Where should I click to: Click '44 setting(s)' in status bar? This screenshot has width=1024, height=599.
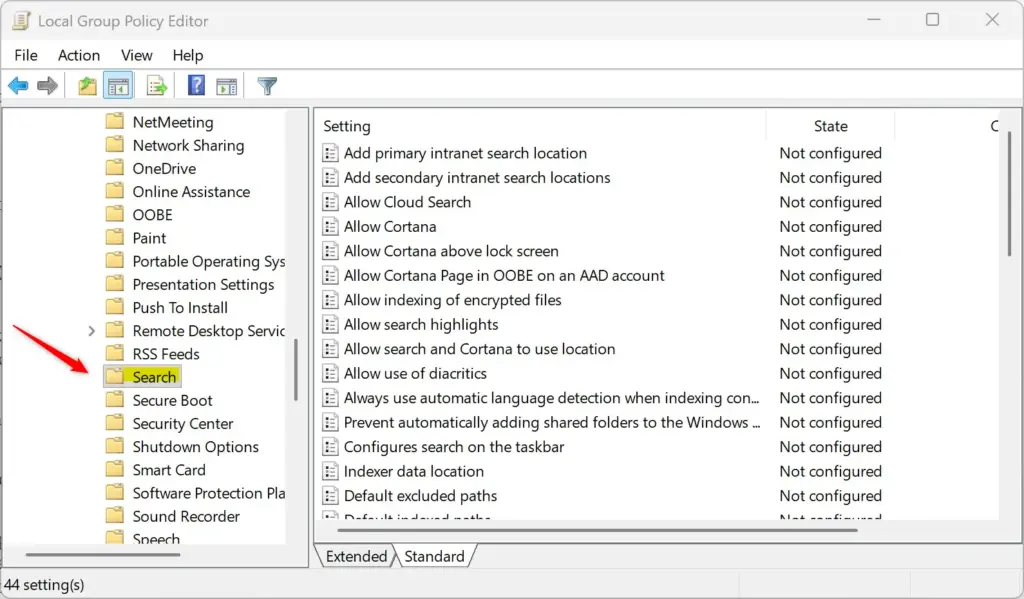pyautogui.click(x=44, y=585)
